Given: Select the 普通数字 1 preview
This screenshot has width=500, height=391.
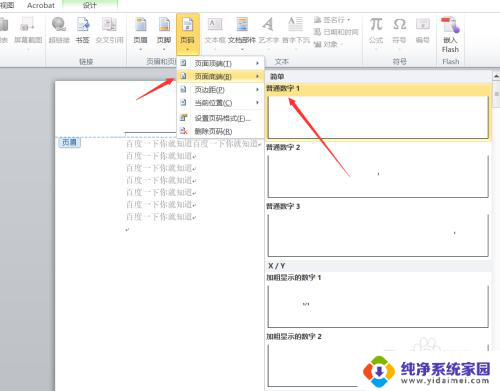Looking at the screenshot, I should [378, 117].
